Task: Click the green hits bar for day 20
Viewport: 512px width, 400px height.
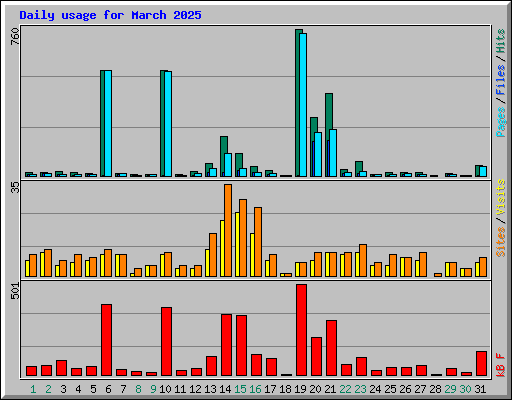Action: point(314,125)
